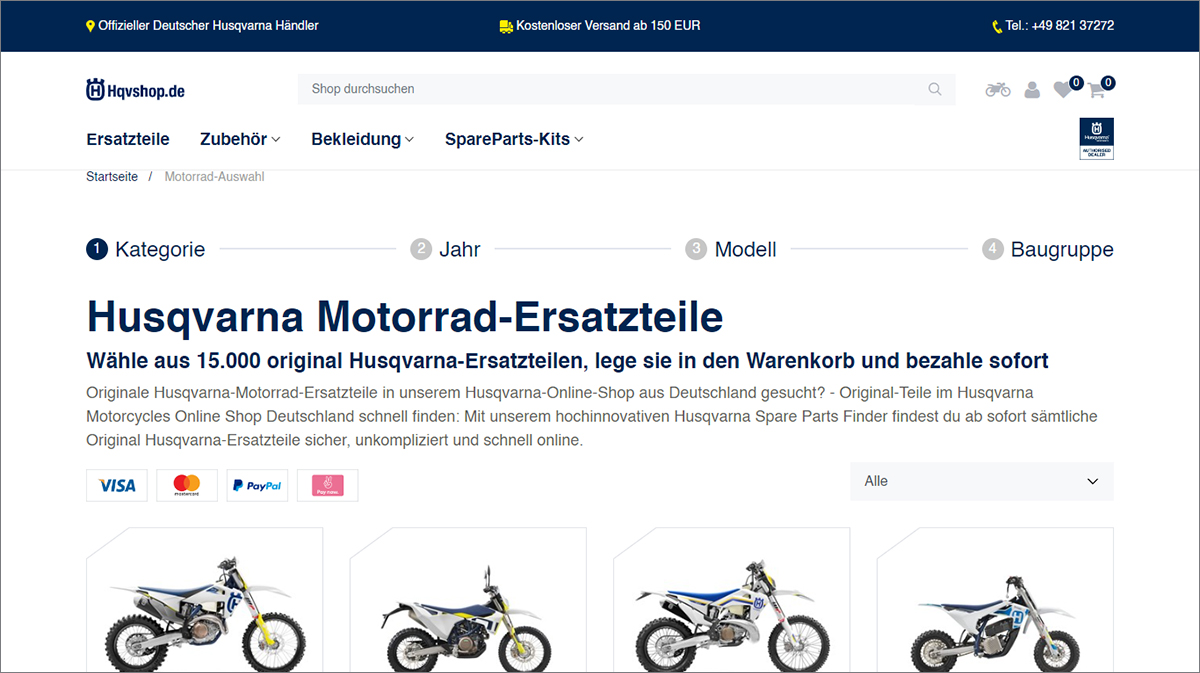This screenshot has height=673, width=1200.
Task: Open the user account icon
Action: tap(1032, 90)
